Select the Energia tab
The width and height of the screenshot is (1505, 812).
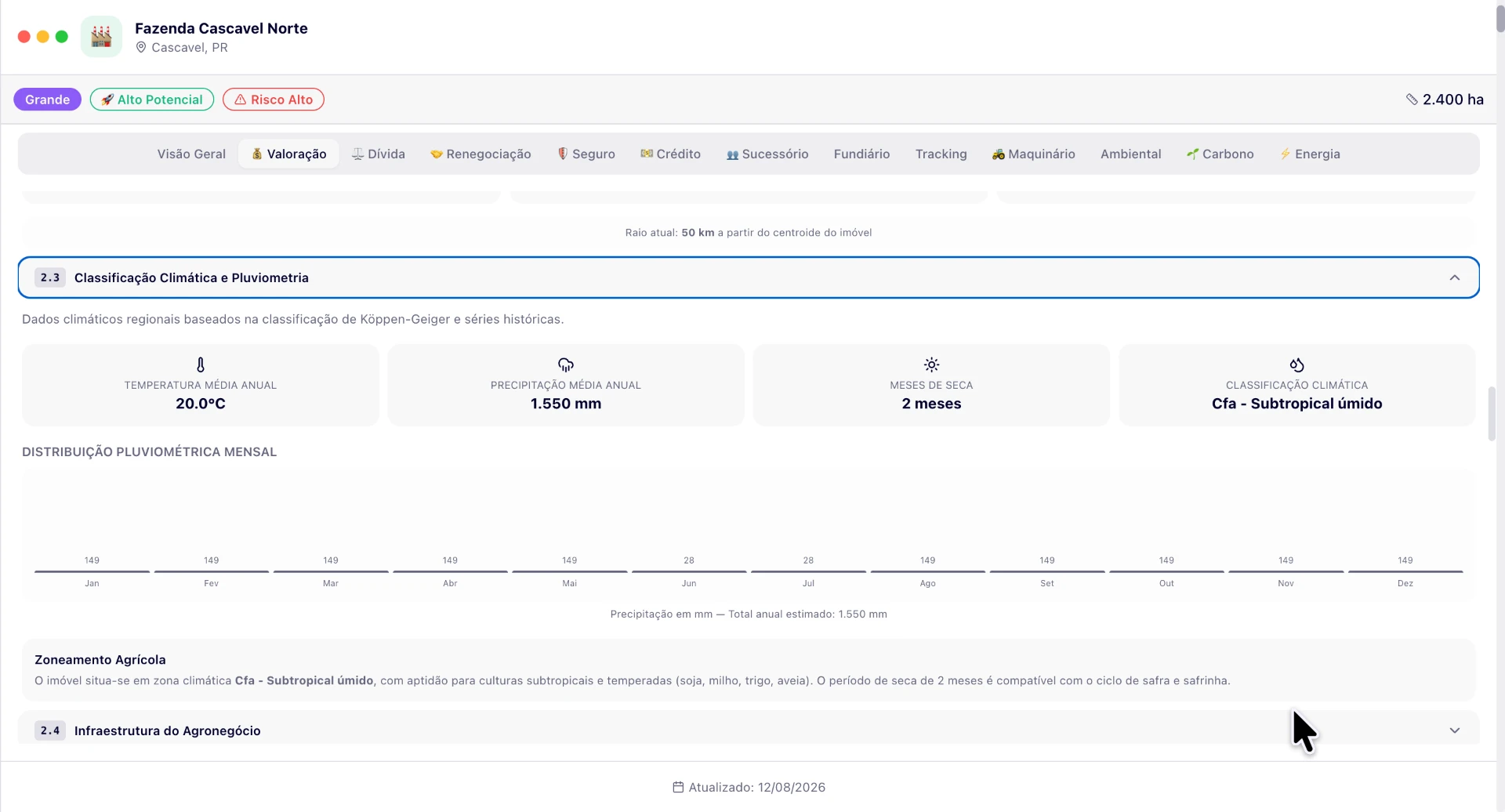1310,154
